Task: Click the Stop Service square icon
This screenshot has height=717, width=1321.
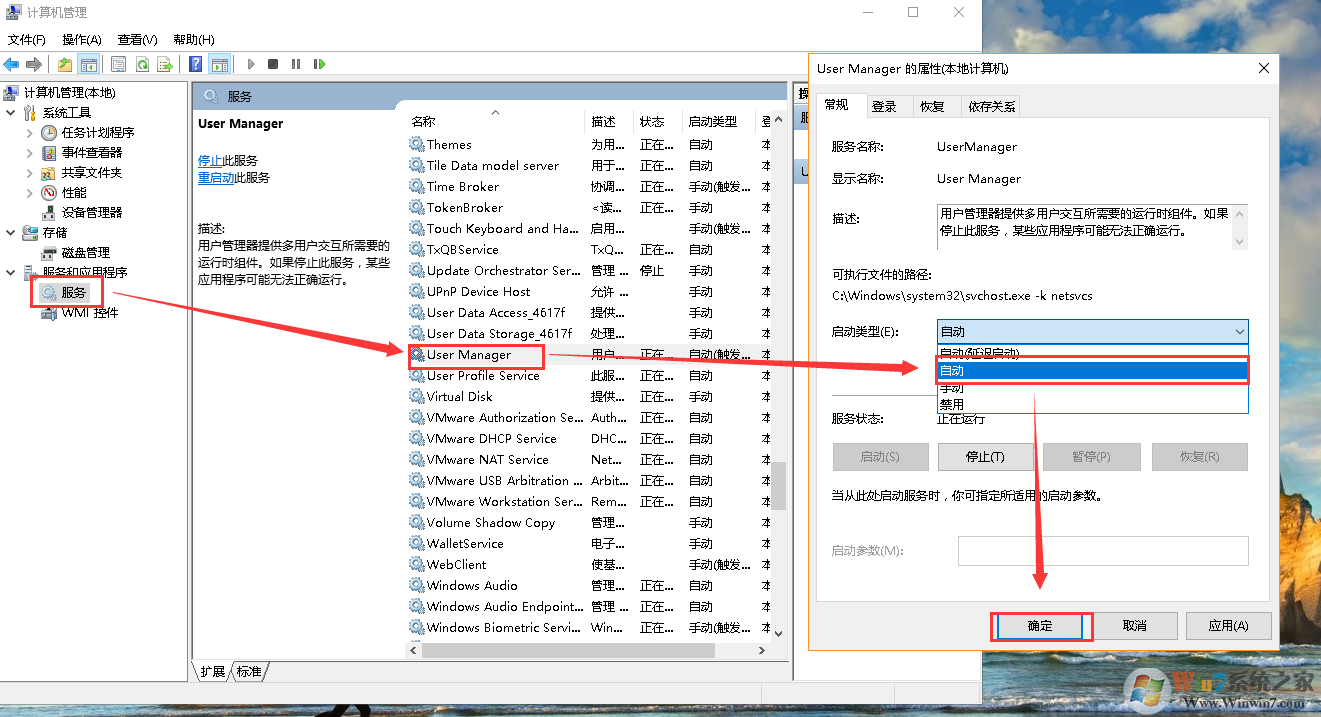Action: point(273,64)
